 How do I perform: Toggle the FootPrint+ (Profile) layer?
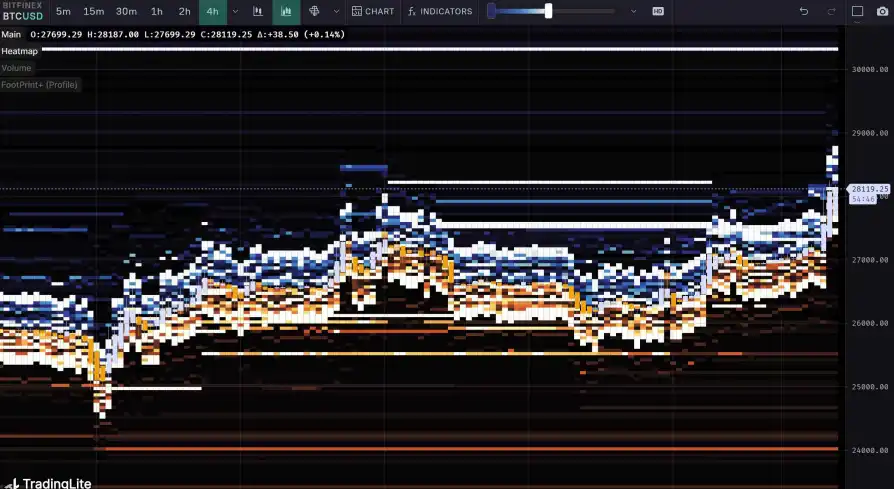(39, 85)
